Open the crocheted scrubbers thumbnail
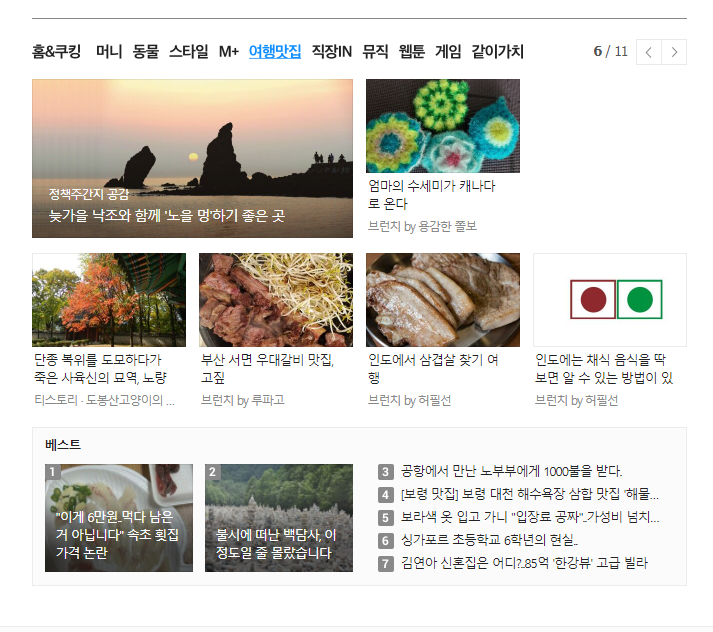Image resolution: width=713 pixels, height=632 pixels. click(443, 126)
